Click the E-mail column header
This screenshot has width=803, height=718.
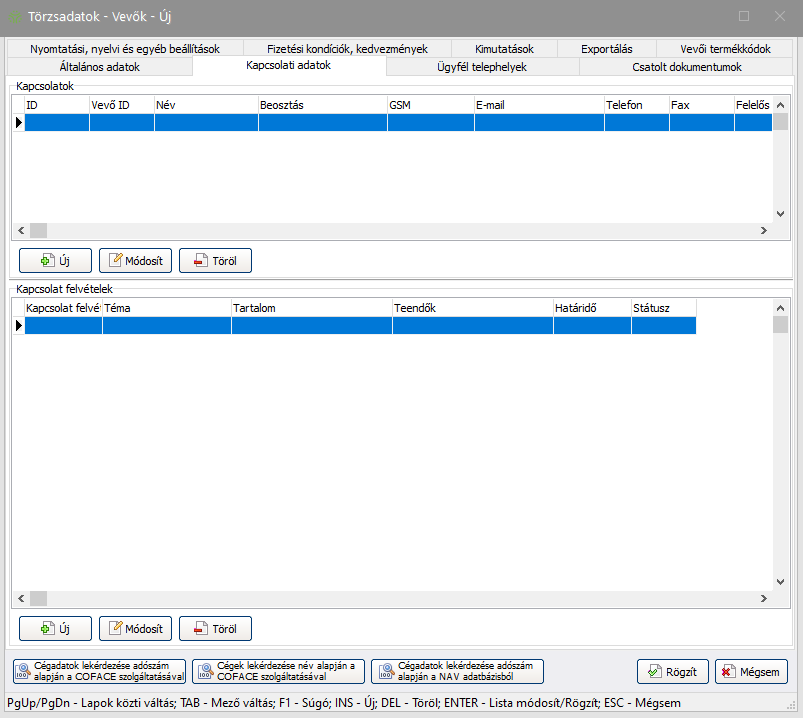point(538,105)
